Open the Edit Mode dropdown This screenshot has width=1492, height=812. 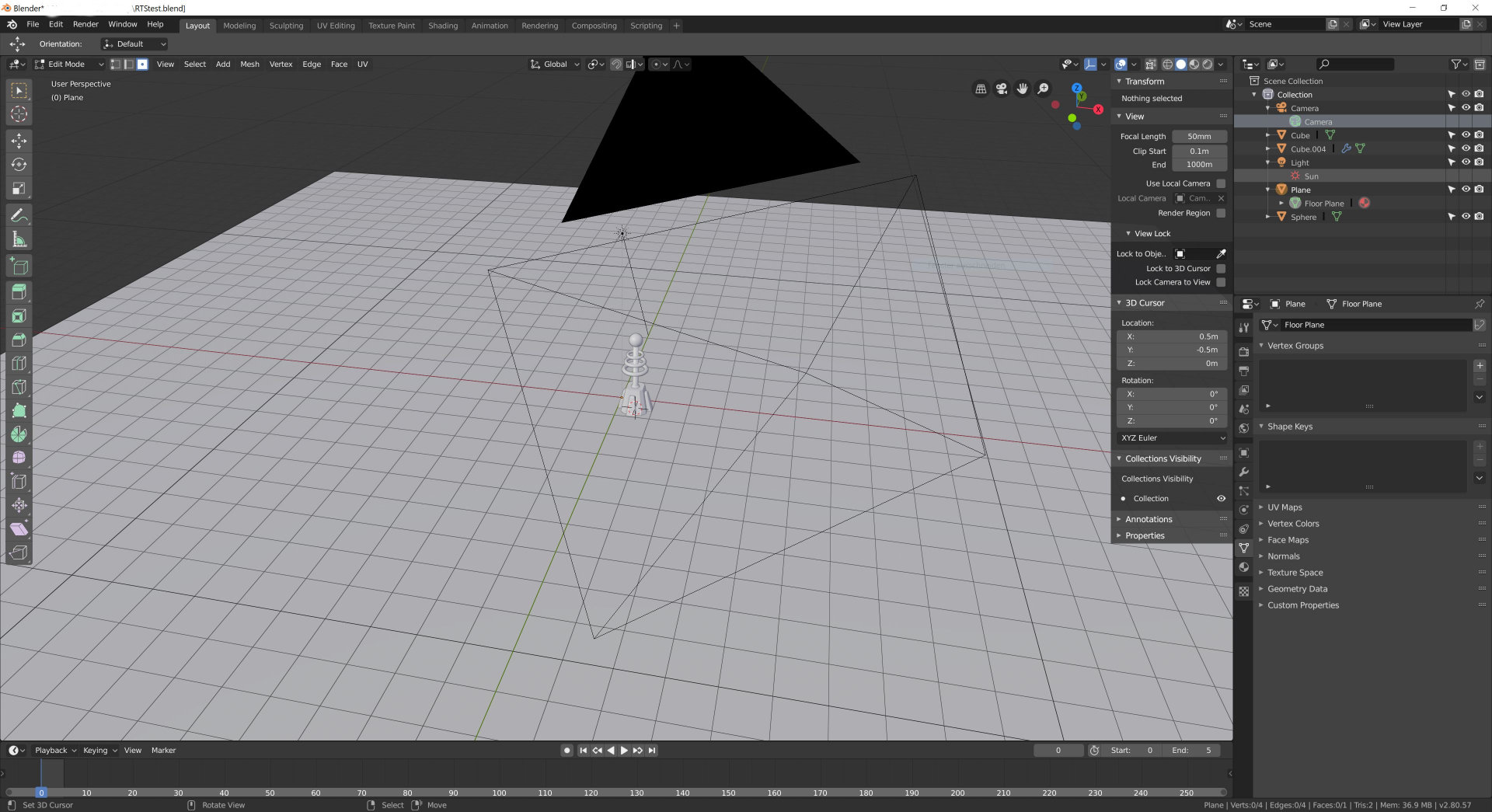(x=70, y=64)
